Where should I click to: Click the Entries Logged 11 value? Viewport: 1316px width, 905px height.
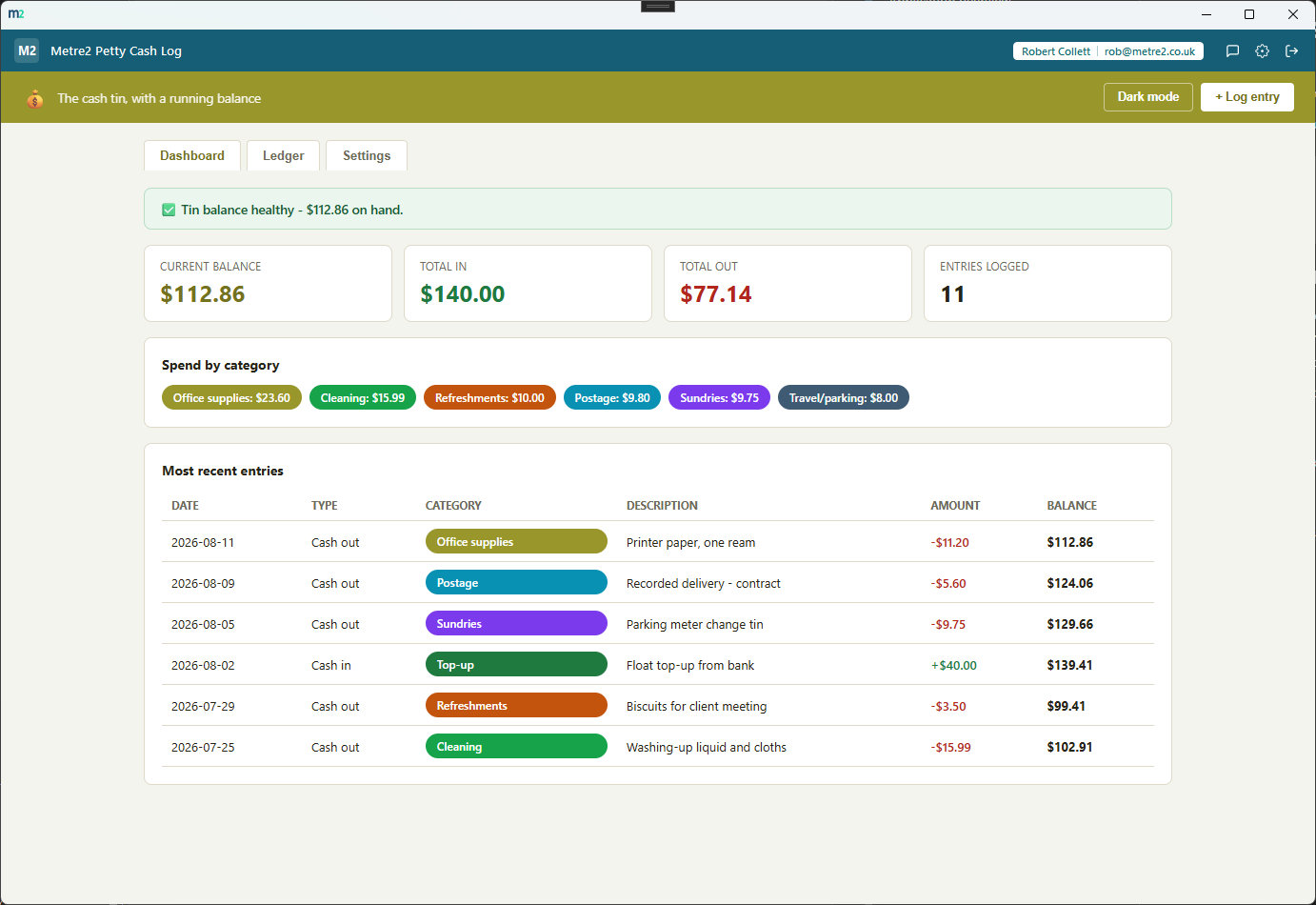click(x=952, y=294)
